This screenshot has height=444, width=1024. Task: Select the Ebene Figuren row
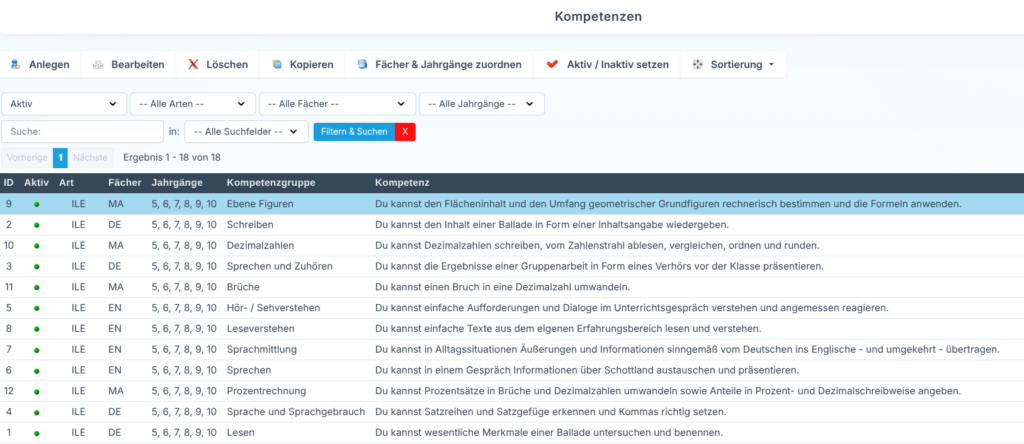coord(512,204)
